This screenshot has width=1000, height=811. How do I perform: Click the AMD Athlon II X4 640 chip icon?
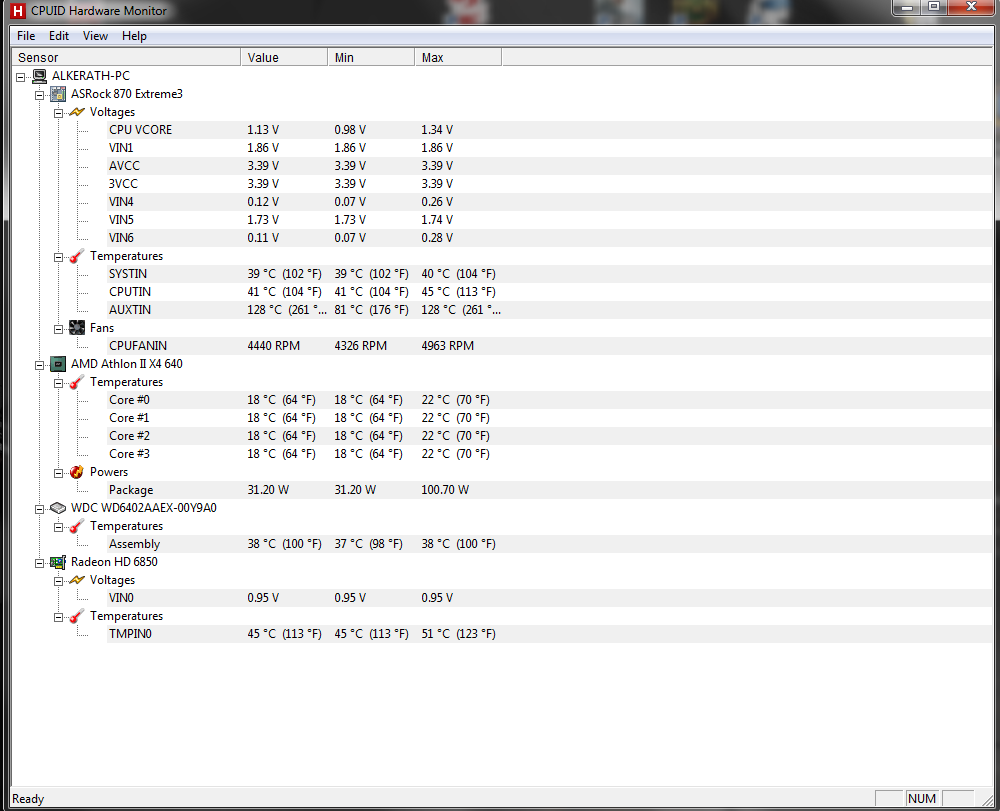(x=58, y=364)
